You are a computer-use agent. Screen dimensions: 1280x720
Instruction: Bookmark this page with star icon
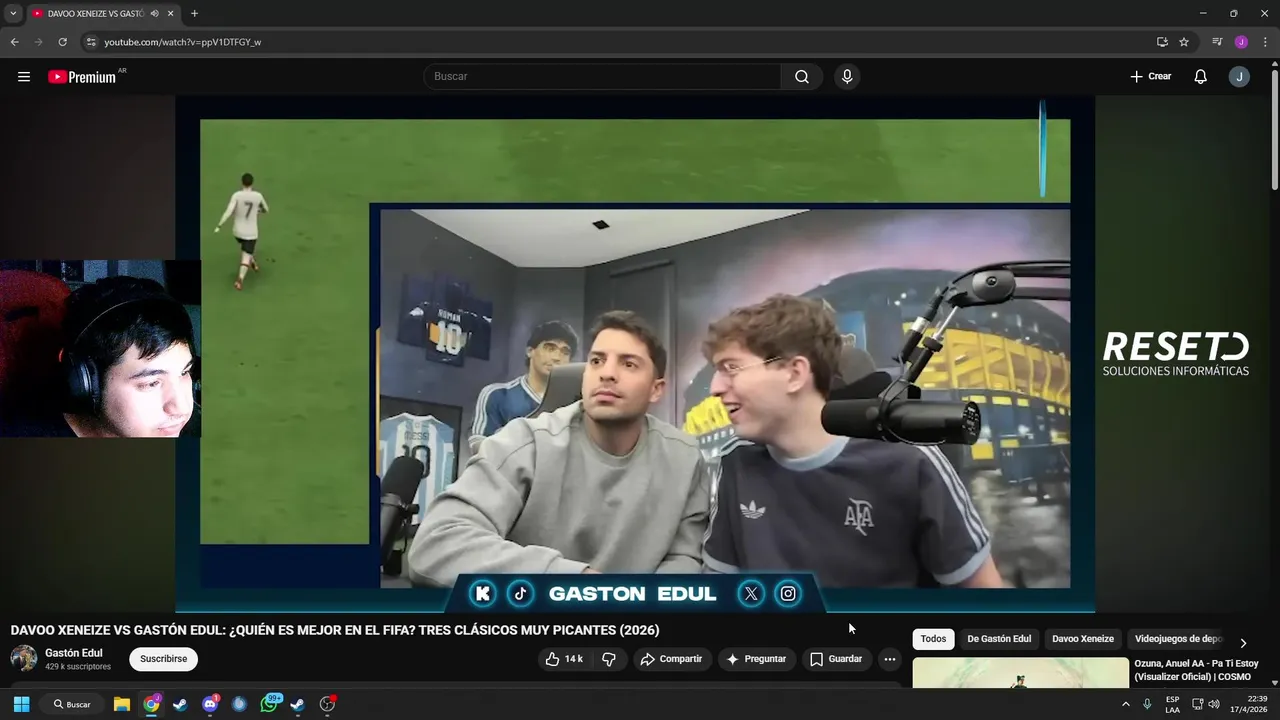1184,42
